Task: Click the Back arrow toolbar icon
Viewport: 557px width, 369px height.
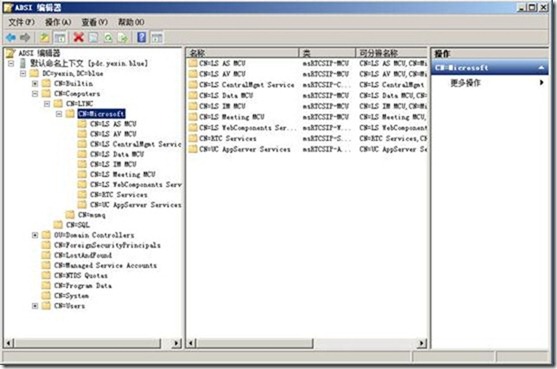Action: point(11,37)
